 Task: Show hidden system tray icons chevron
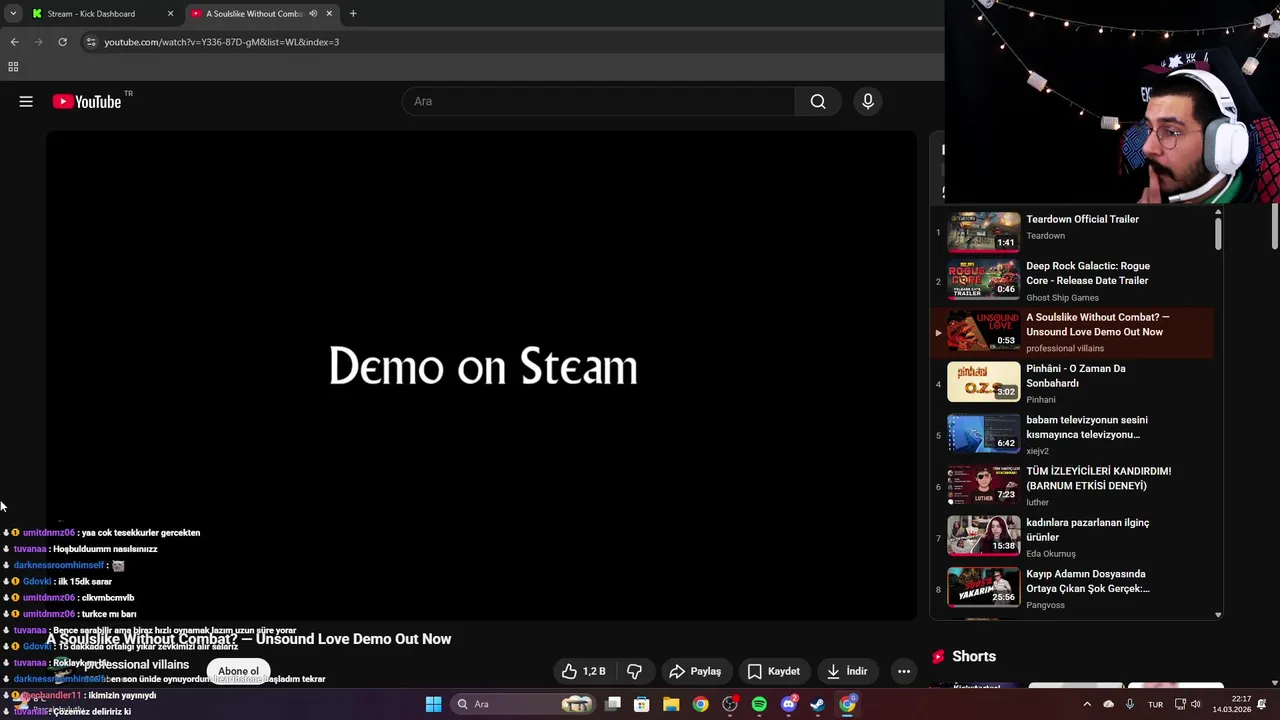1087,704
